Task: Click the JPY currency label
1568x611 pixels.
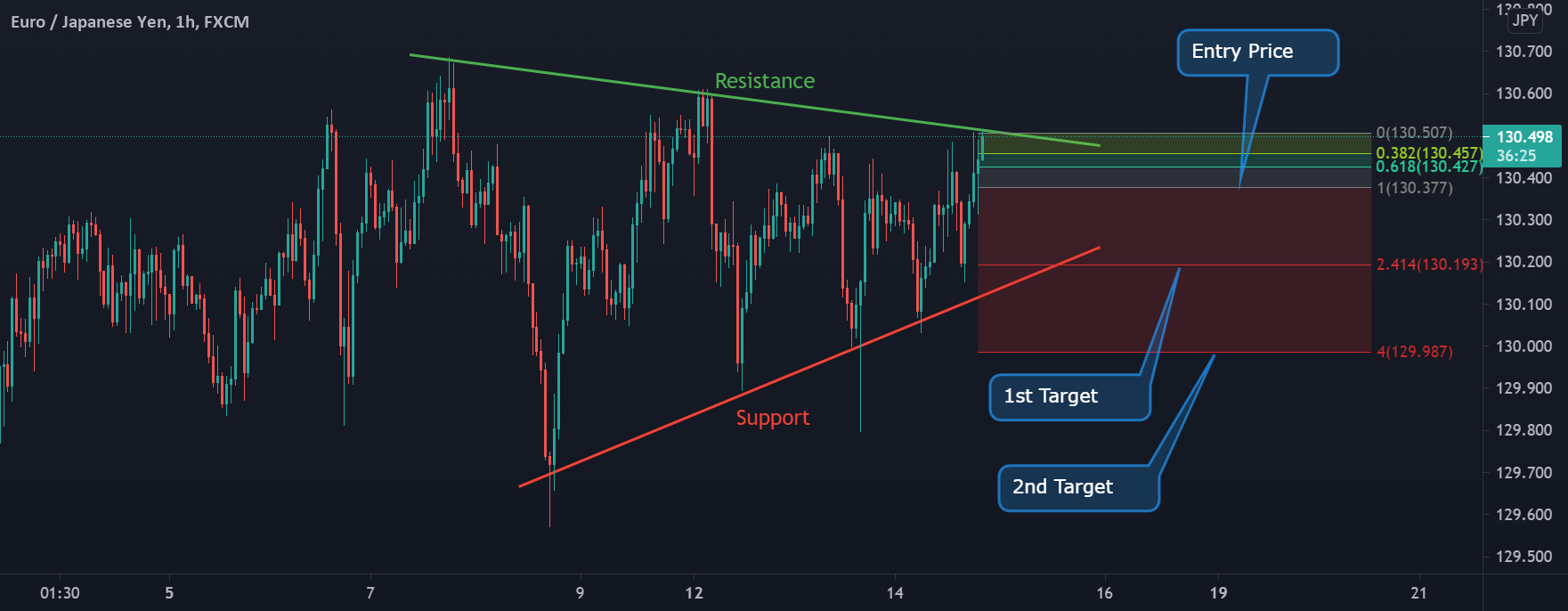Action: 1525,20
